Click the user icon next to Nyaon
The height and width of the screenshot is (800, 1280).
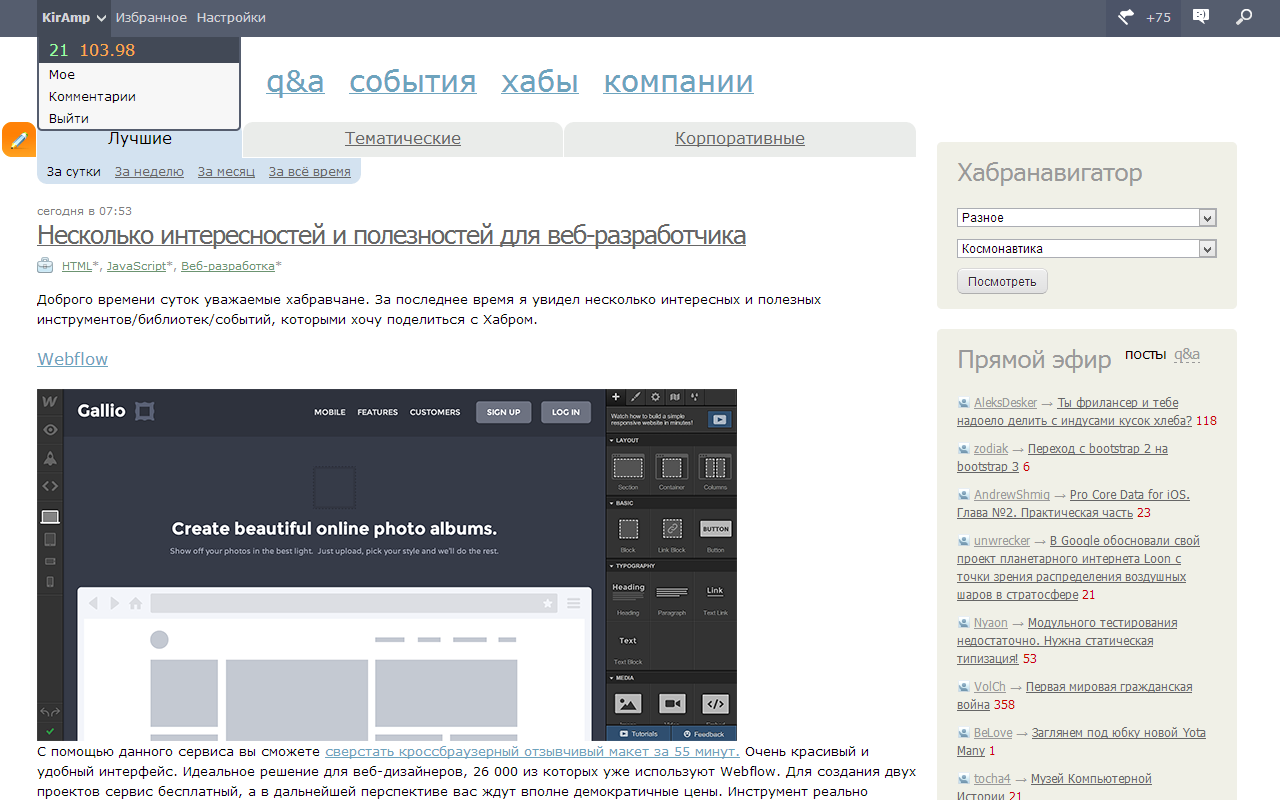coord(964,623)
